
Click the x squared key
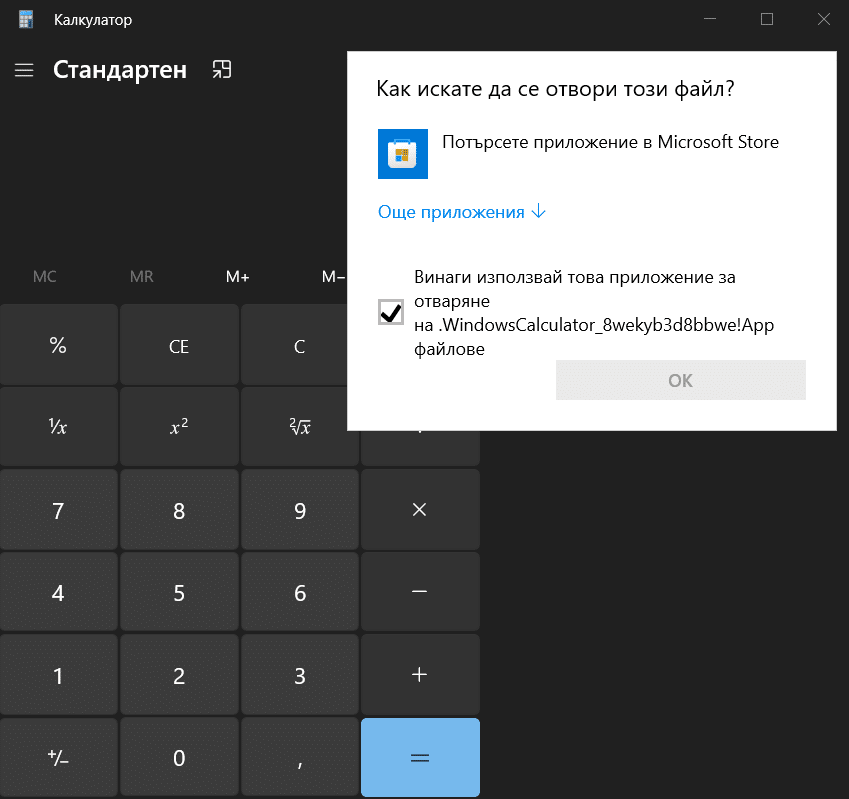pyautogui.click(x=179, y=427)
